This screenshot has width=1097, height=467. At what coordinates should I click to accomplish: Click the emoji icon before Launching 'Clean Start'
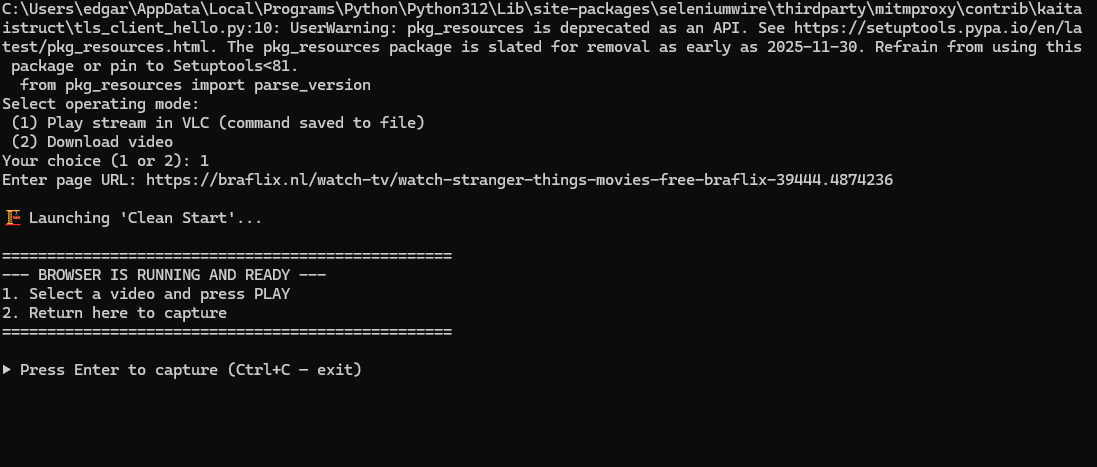click(x=13, y=218)
